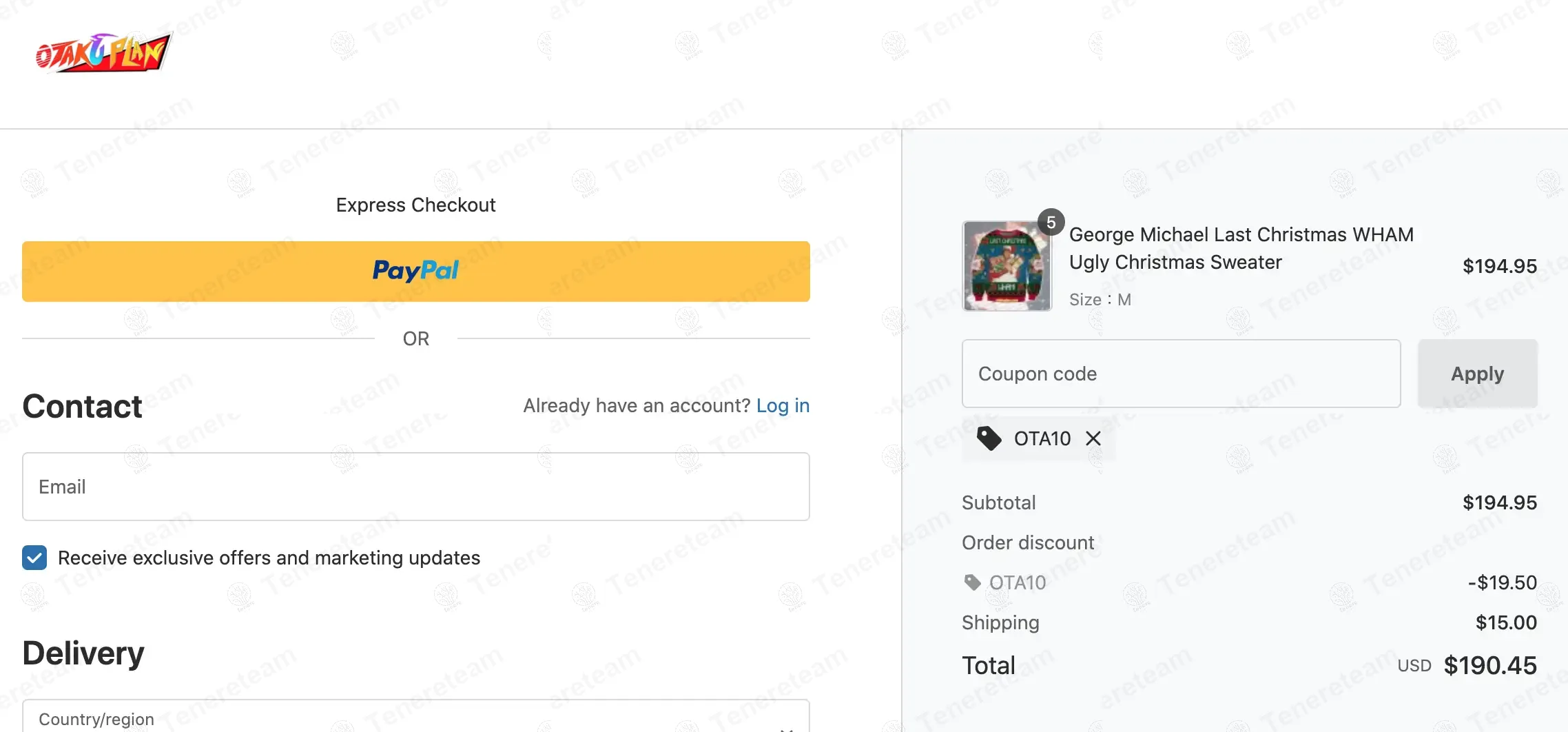Click the Express Checkout label
Screen dimensions: 1568x732
pos(415,205)
